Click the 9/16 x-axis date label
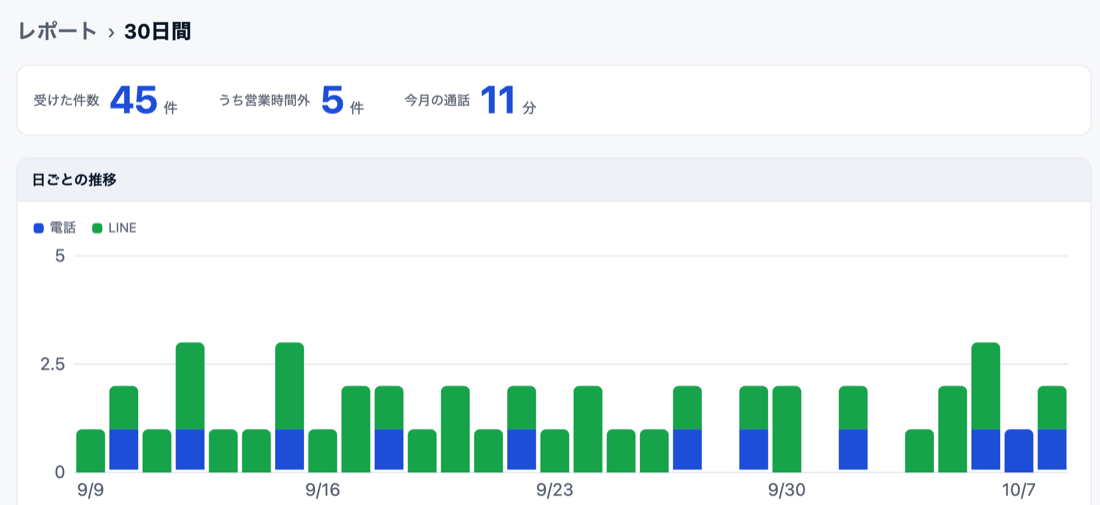 pyautogui.click(x=323, y=490)
